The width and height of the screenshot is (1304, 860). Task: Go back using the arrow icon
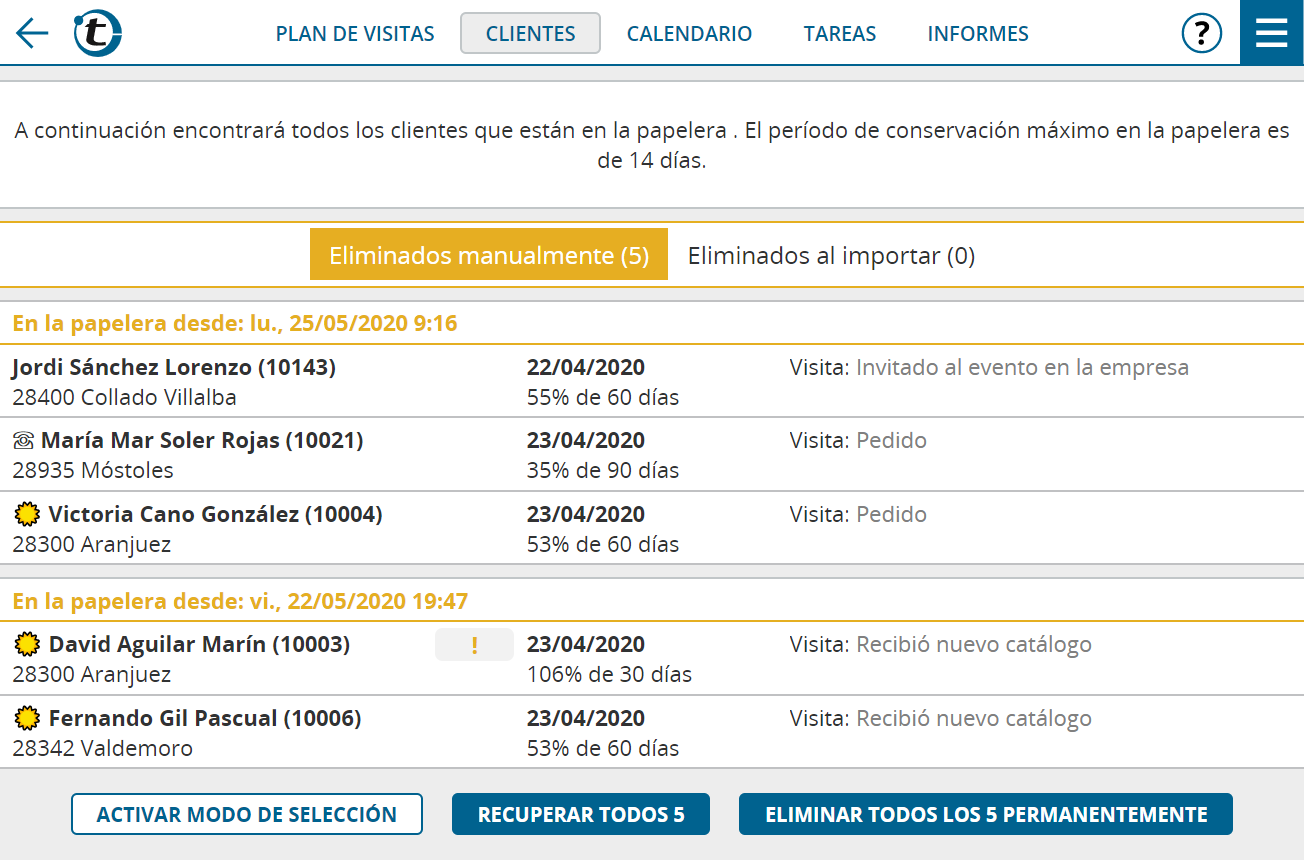32,33
